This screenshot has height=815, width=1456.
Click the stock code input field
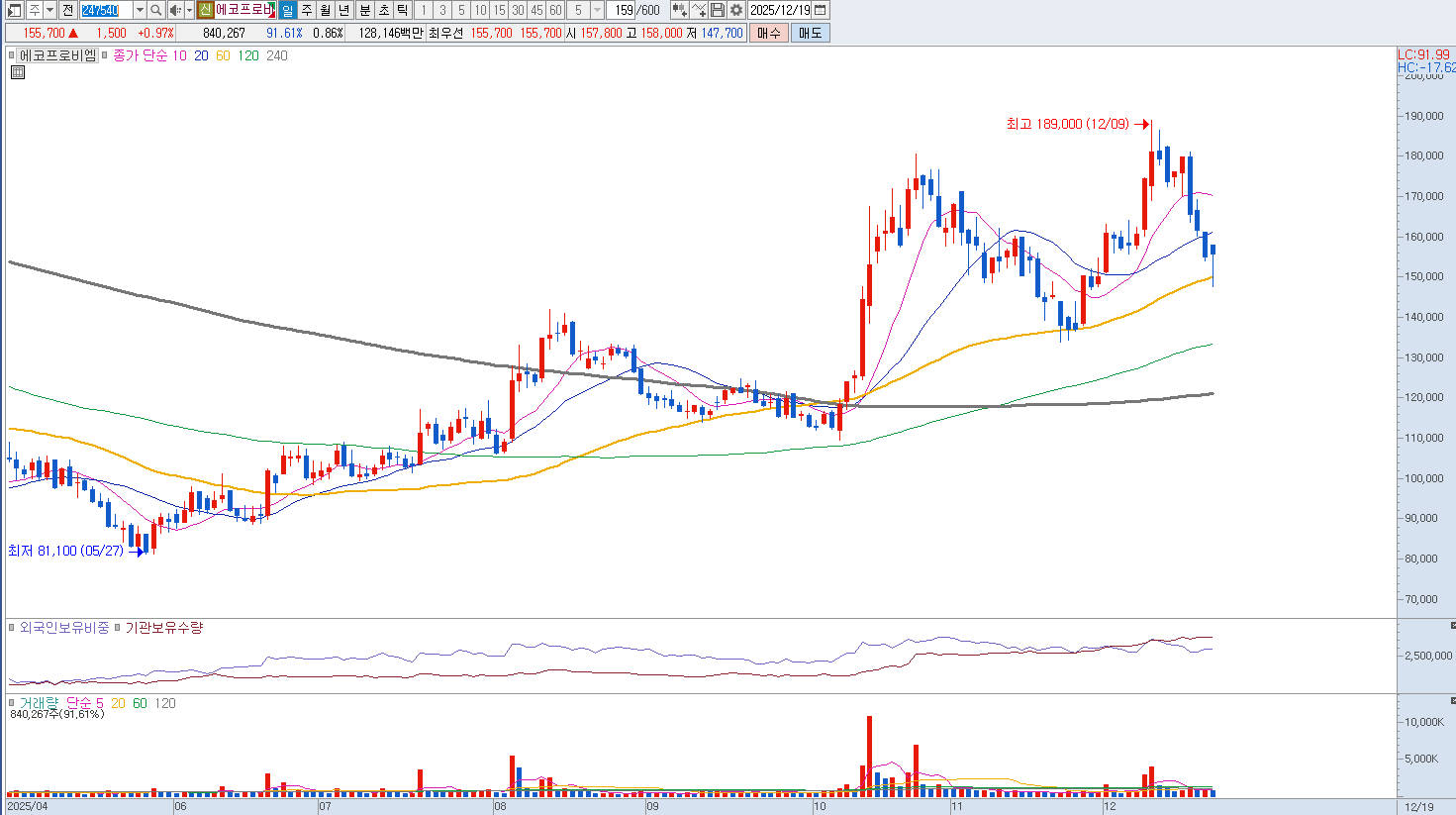click(105, 10)
